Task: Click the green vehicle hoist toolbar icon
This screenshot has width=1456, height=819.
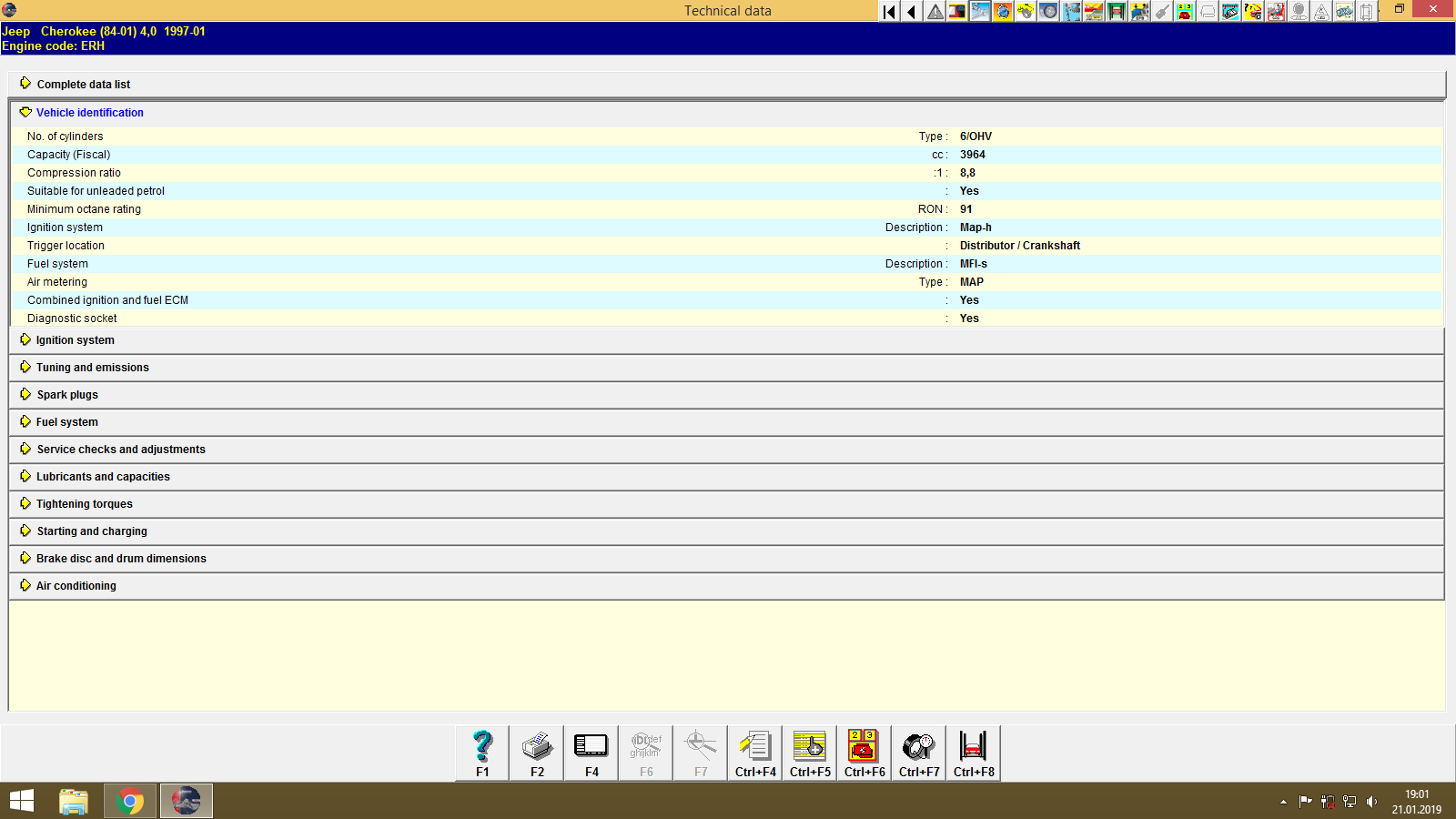Action: [1117, 11]
